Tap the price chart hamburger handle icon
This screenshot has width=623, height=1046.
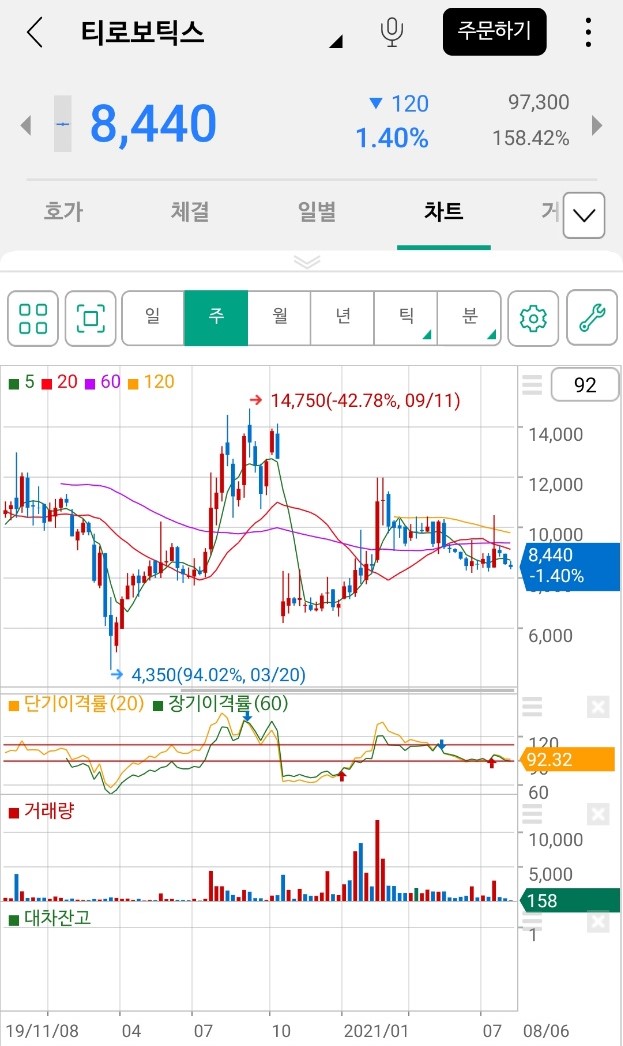[532, 385]
